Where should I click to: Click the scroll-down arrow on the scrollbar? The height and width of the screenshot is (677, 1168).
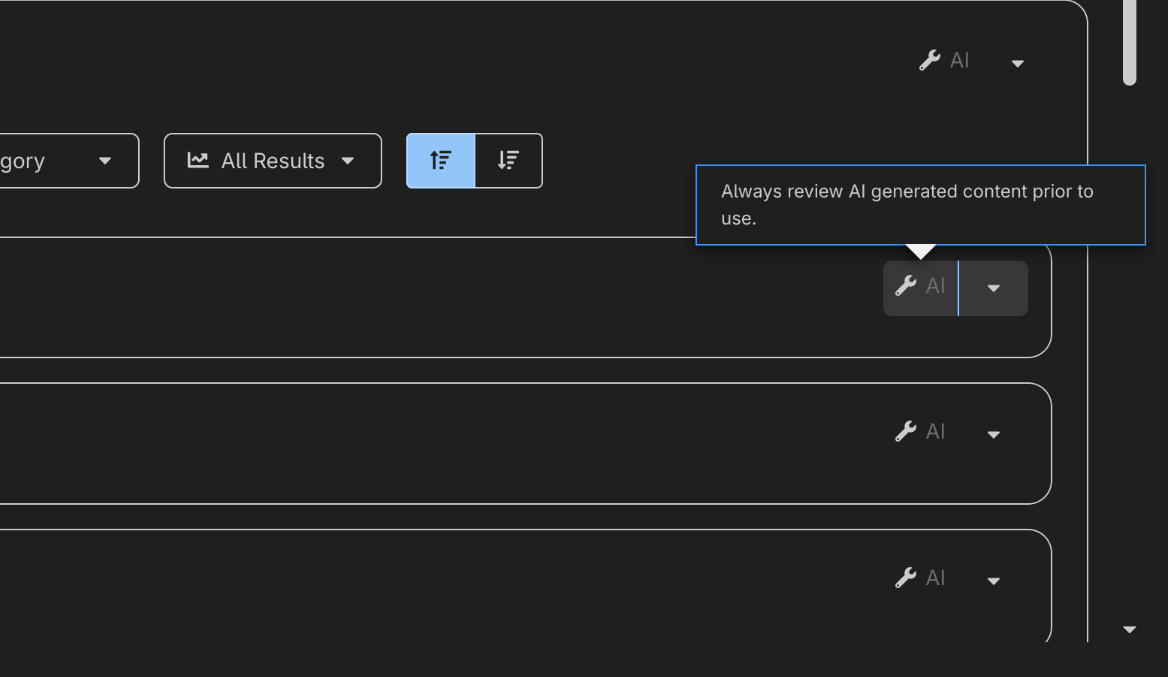(x=1129, y=629)
